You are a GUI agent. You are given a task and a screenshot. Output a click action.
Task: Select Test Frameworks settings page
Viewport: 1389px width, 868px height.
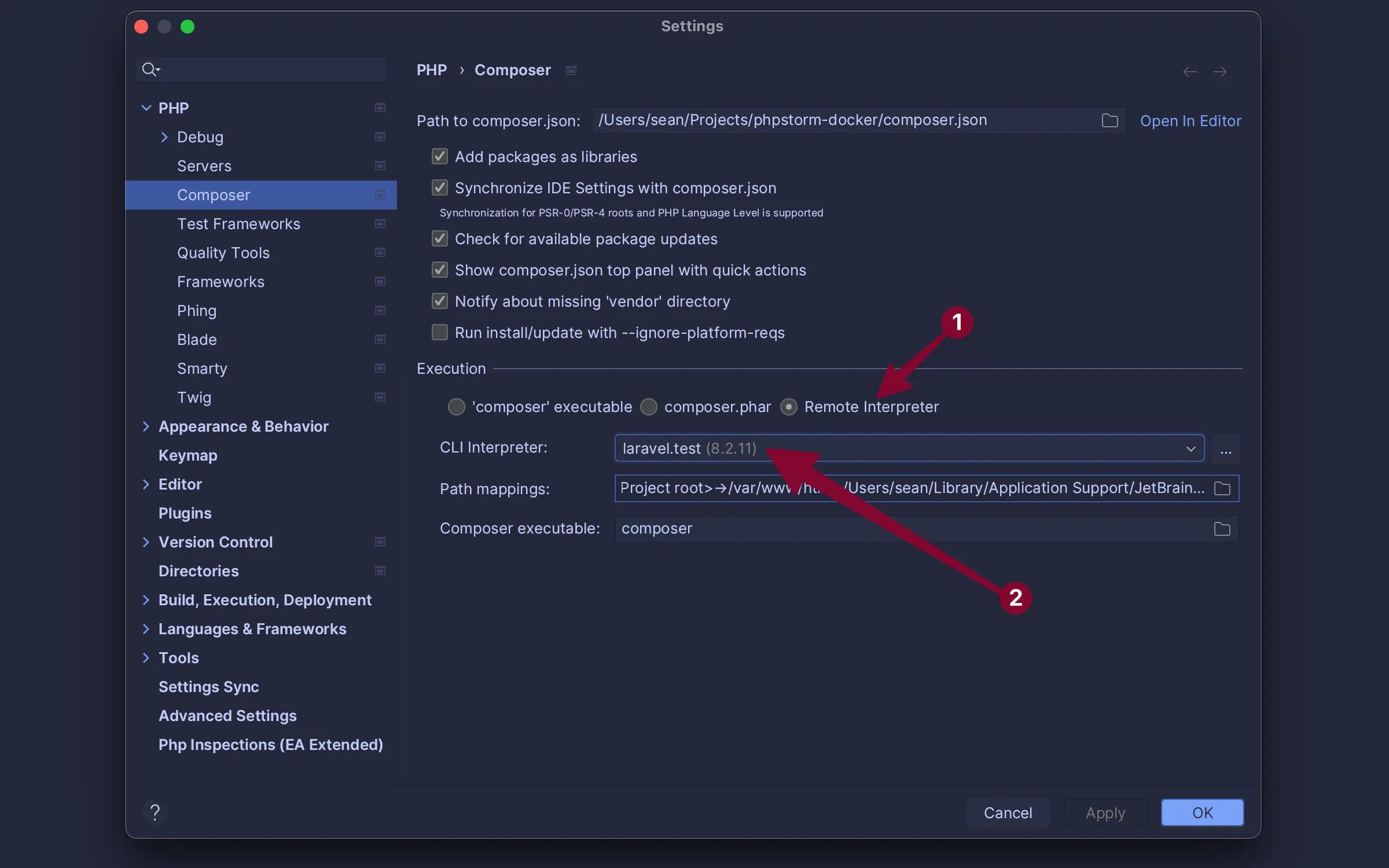pyautogui.click(x=261, y=224)
